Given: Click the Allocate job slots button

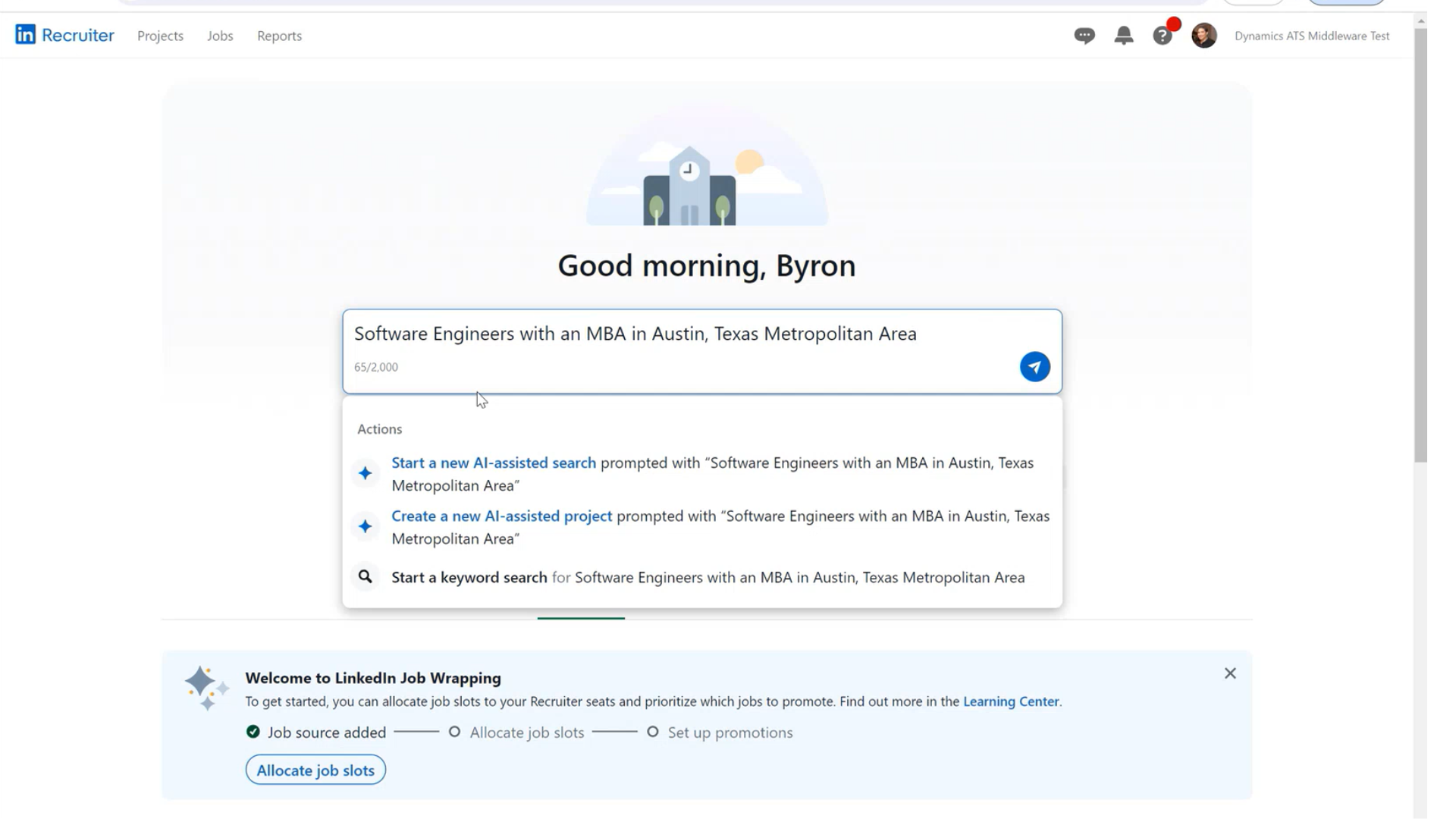Looking at the screenshot, I should [315, 770].
